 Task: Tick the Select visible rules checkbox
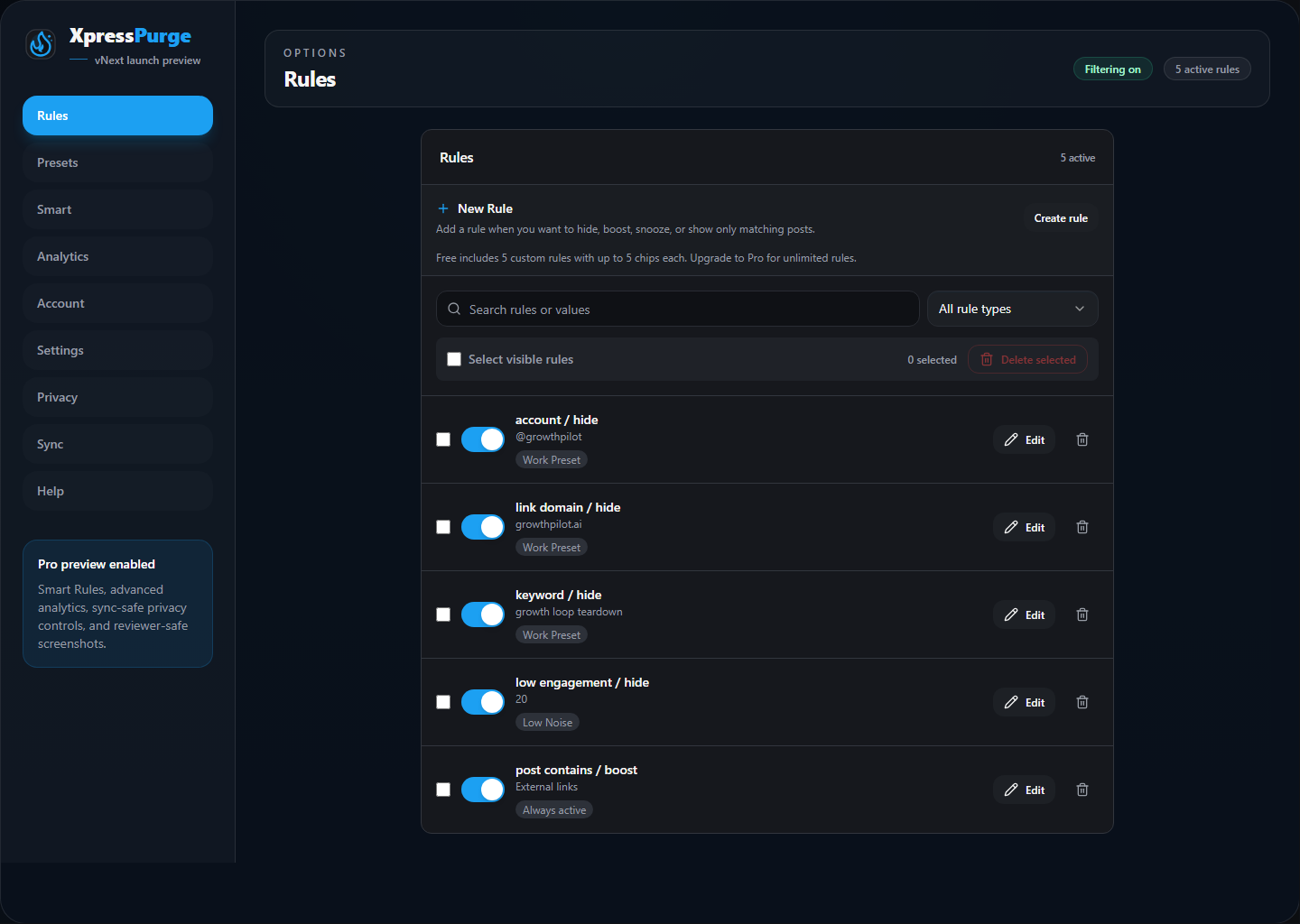pos(454,359)
